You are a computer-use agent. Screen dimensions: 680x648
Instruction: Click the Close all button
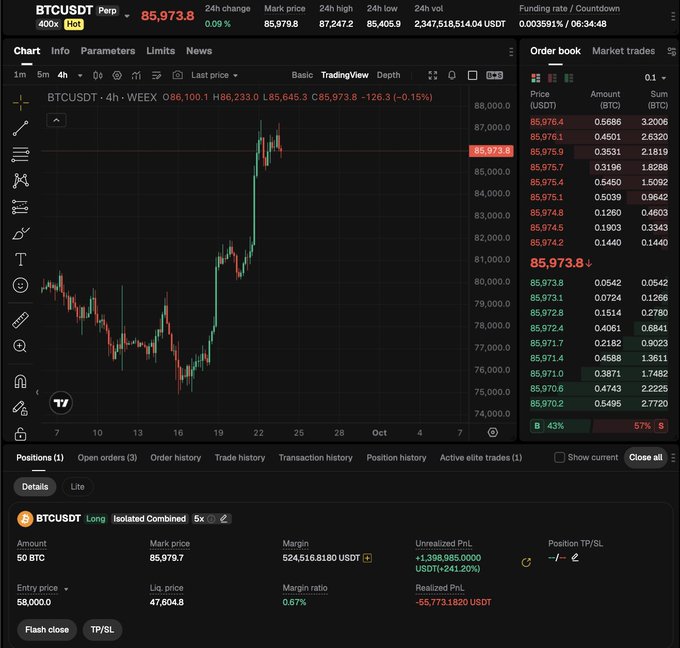coord(645,457)
